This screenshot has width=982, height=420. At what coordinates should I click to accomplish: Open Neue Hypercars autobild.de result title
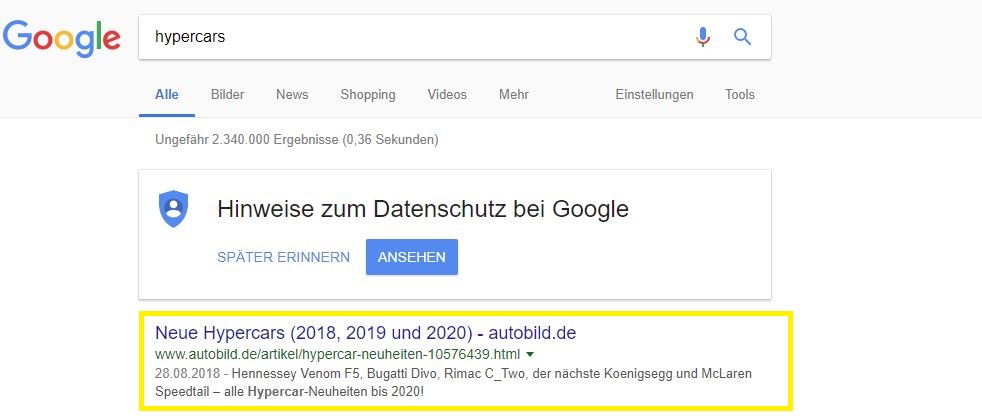pyautogui.click(x=365, y=332)
